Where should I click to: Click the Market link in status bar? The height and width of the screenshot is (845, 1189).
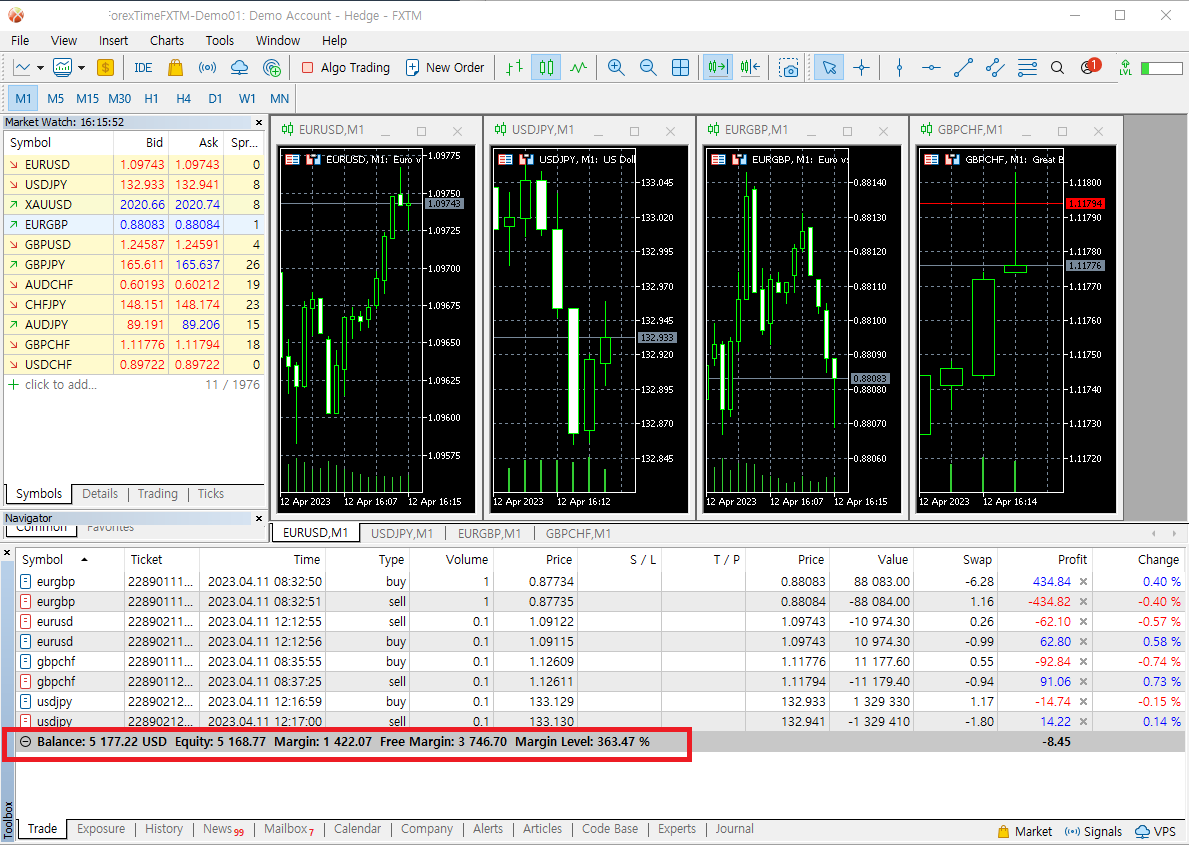1024,831
